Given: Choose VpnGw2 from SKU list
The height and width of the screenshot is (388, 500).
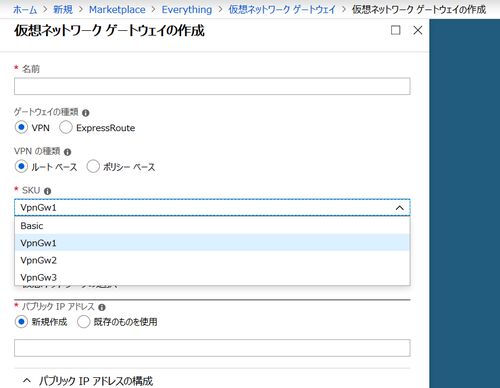Looking at the screenshot, I should (x=212, y=260).
